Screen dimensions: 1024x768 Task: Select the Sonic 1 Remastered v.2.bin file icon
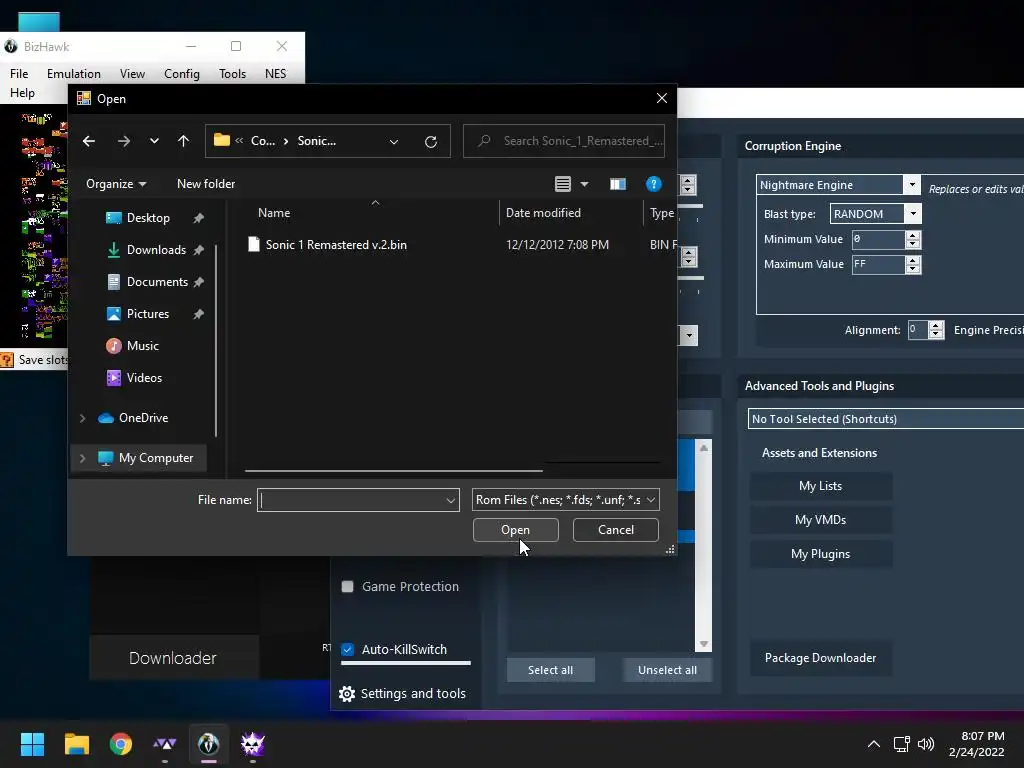point(253,245)
